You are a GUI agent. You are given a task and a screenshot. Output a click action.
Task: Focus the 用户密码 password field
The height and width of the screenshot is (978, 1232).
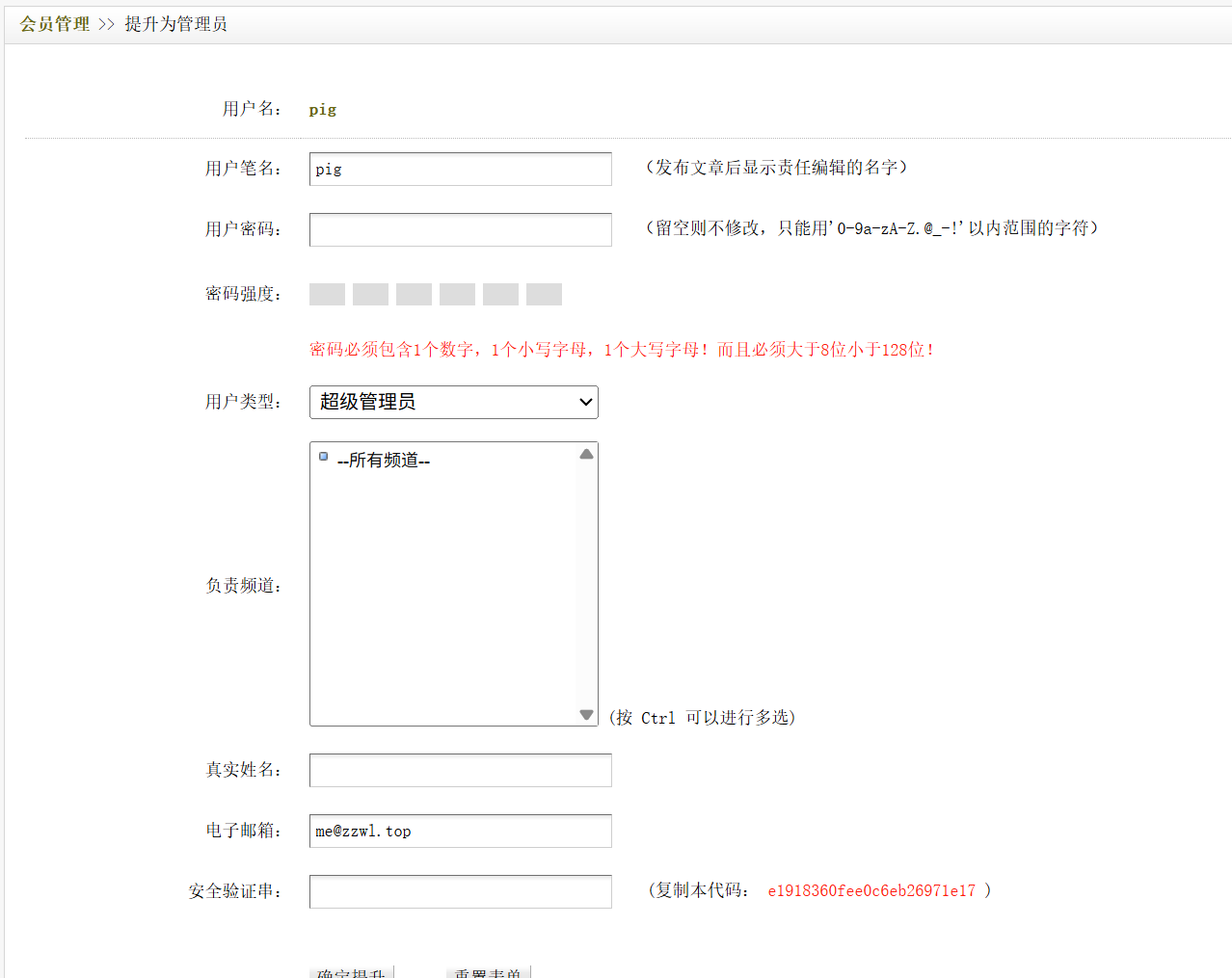460,229
